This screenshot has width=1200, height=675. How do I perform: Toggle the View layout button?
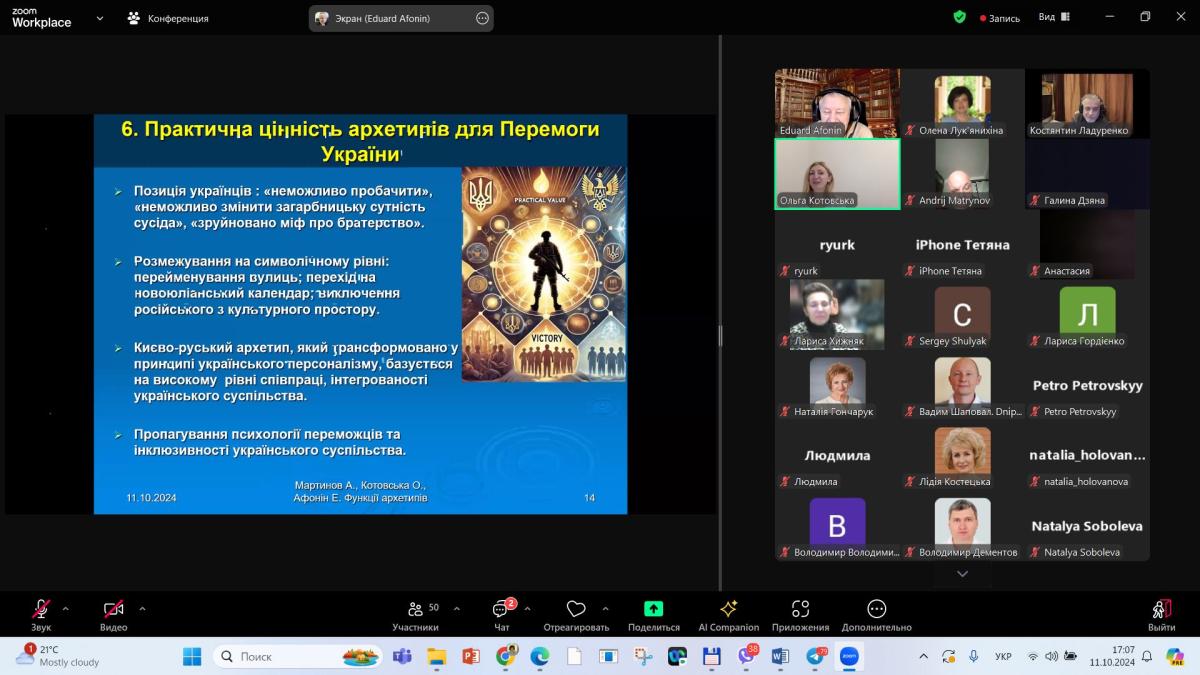(x=1054, y=17)
